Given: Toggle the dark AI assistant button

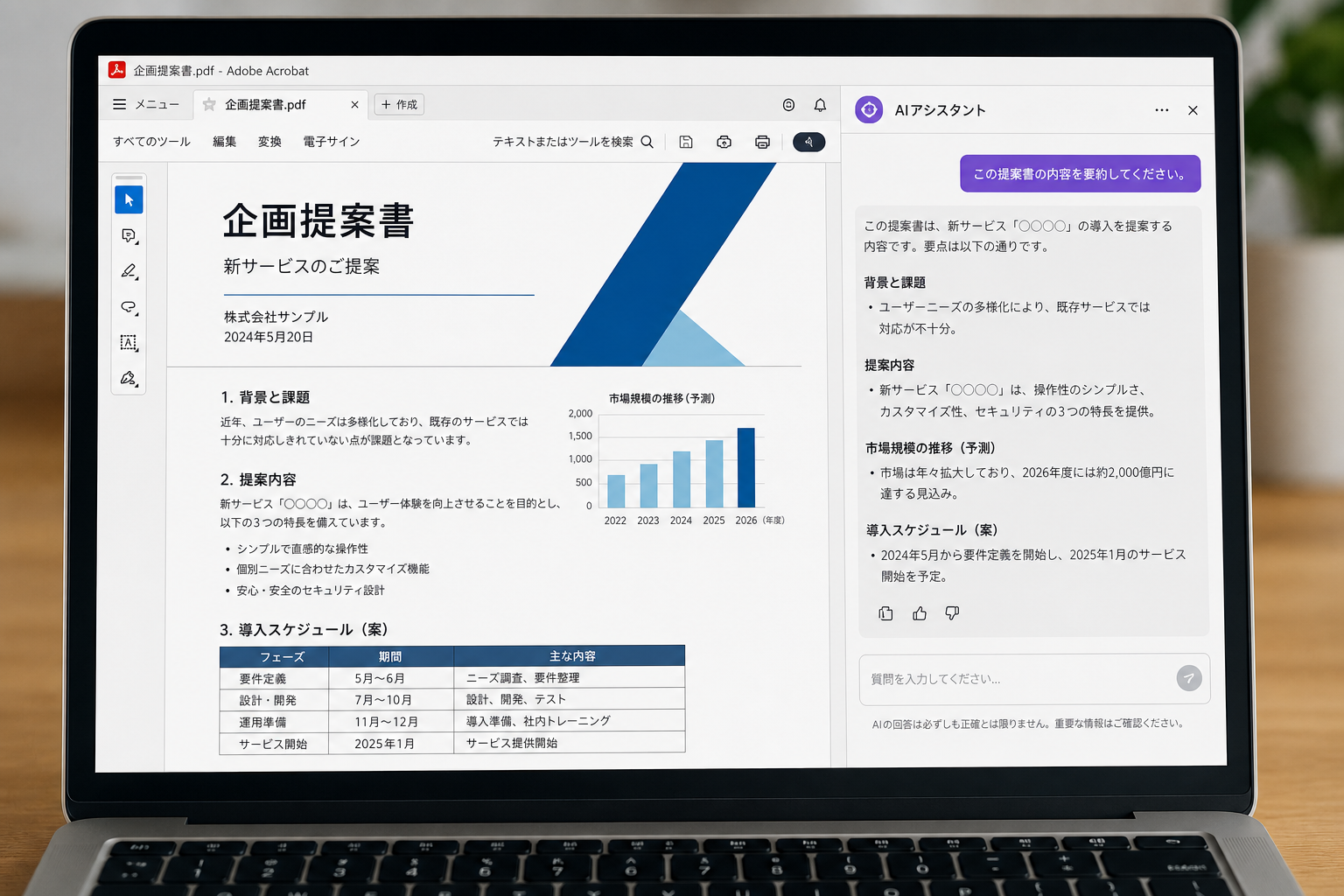Looking at the screenshot, I should tap(808, 142).
